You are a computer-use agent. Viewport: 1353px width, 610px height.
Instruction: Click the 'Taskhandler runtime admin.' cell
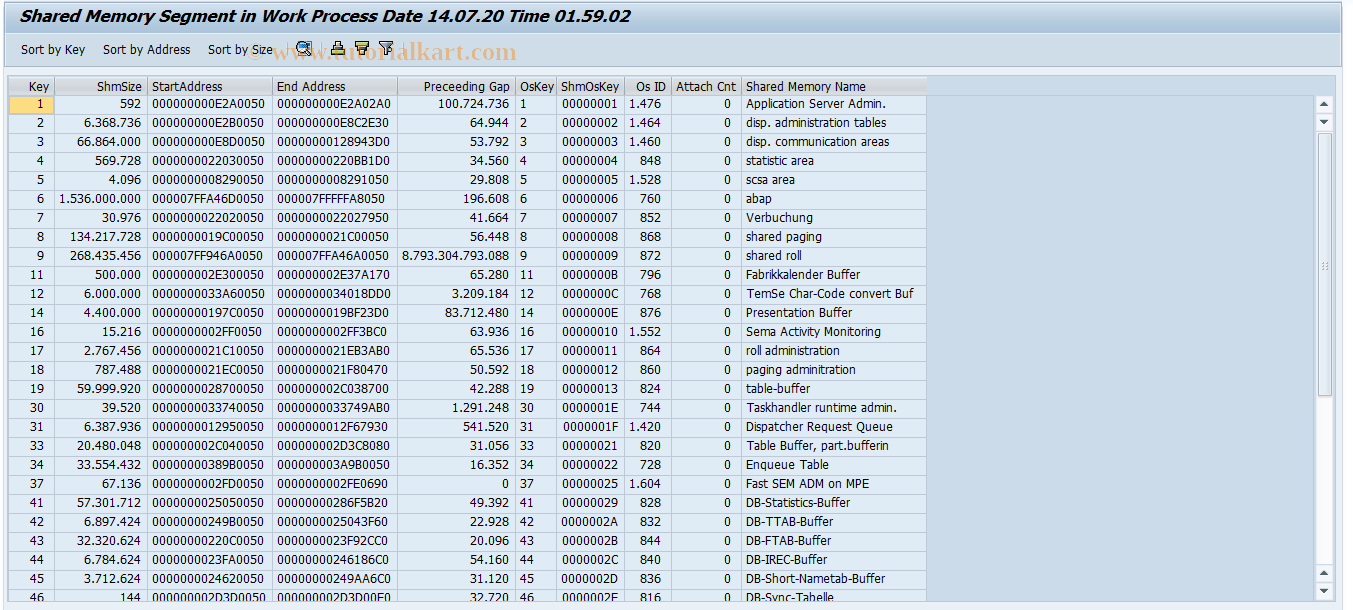(x=834, y=408)
